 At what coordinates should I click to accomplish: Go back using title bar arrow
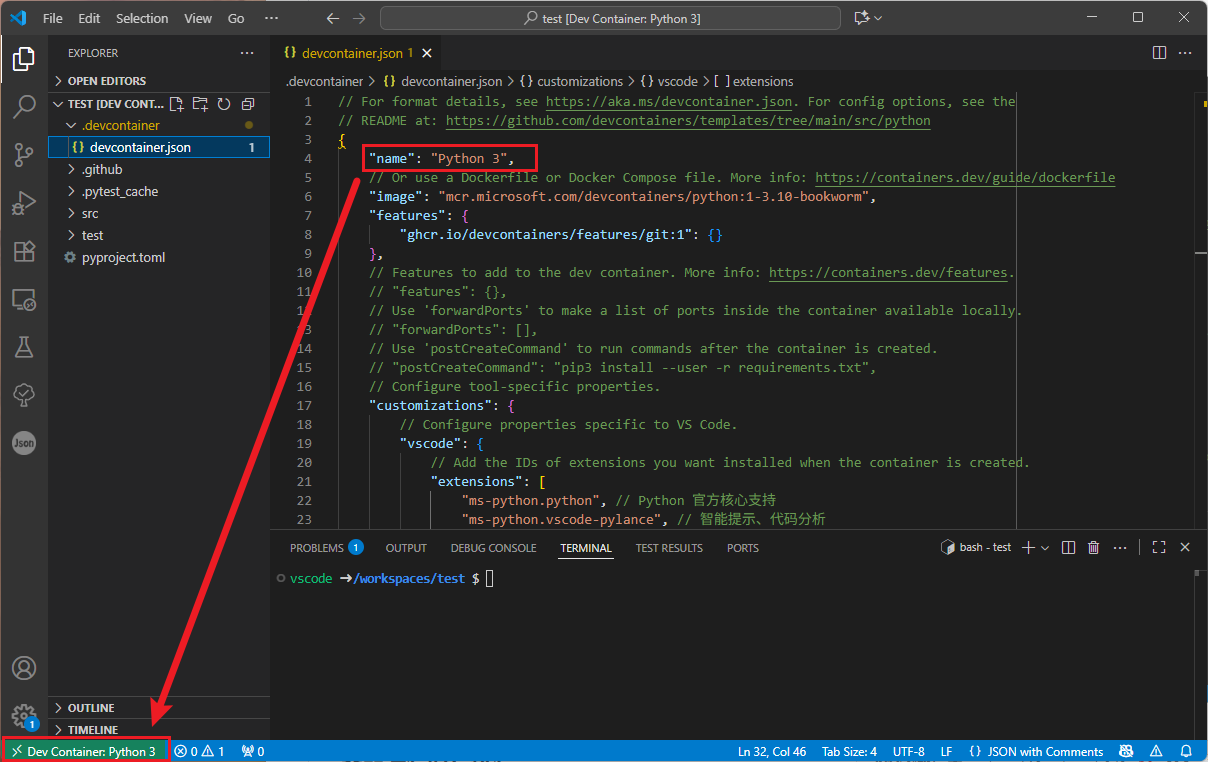[333, 18]
